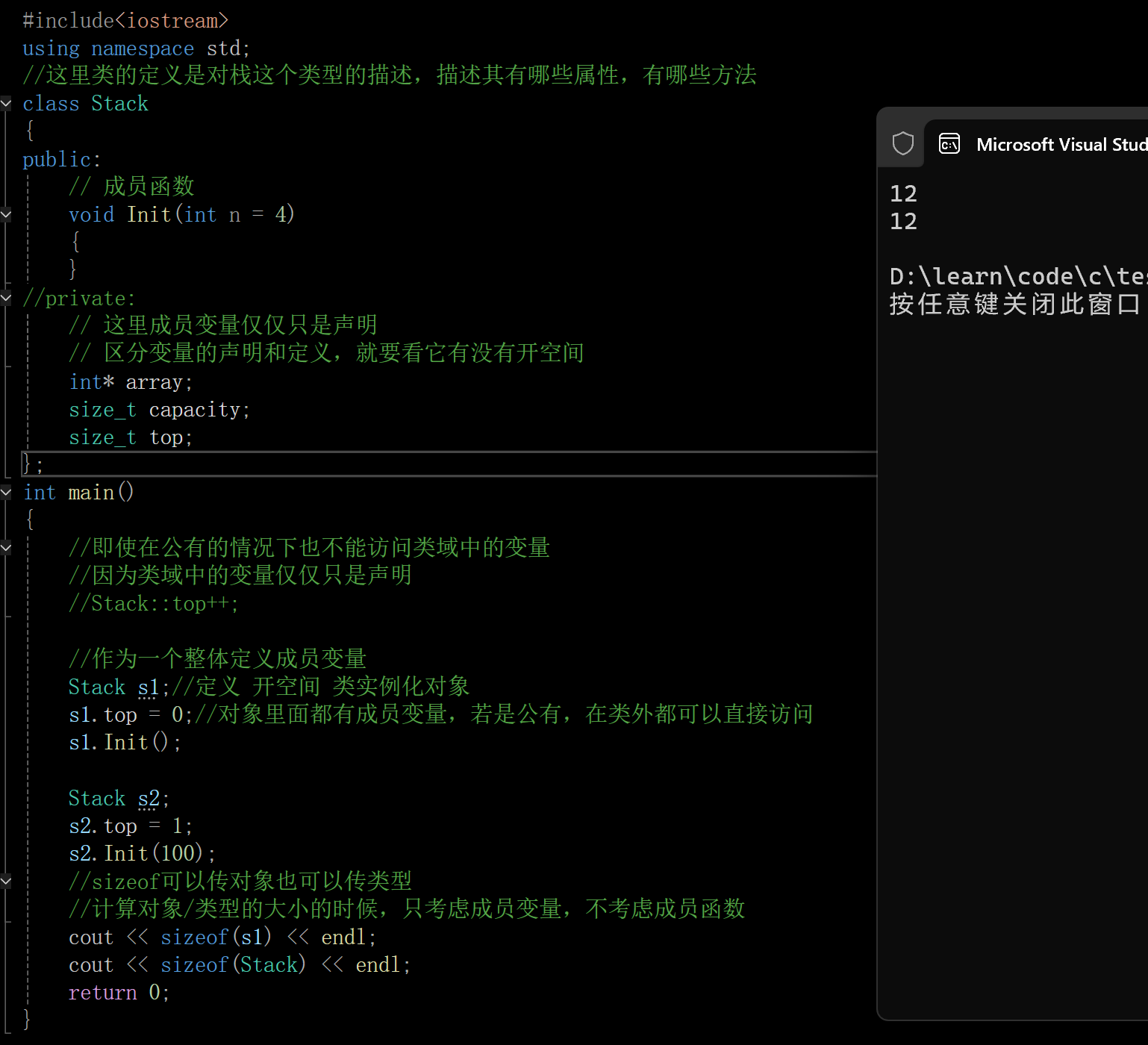Image resolution: width=1148 pixels, height=1045 pixels.
Task: Click the 'cout << sizeof(s1) << endl;' line
Action: [x=222, y=938]
